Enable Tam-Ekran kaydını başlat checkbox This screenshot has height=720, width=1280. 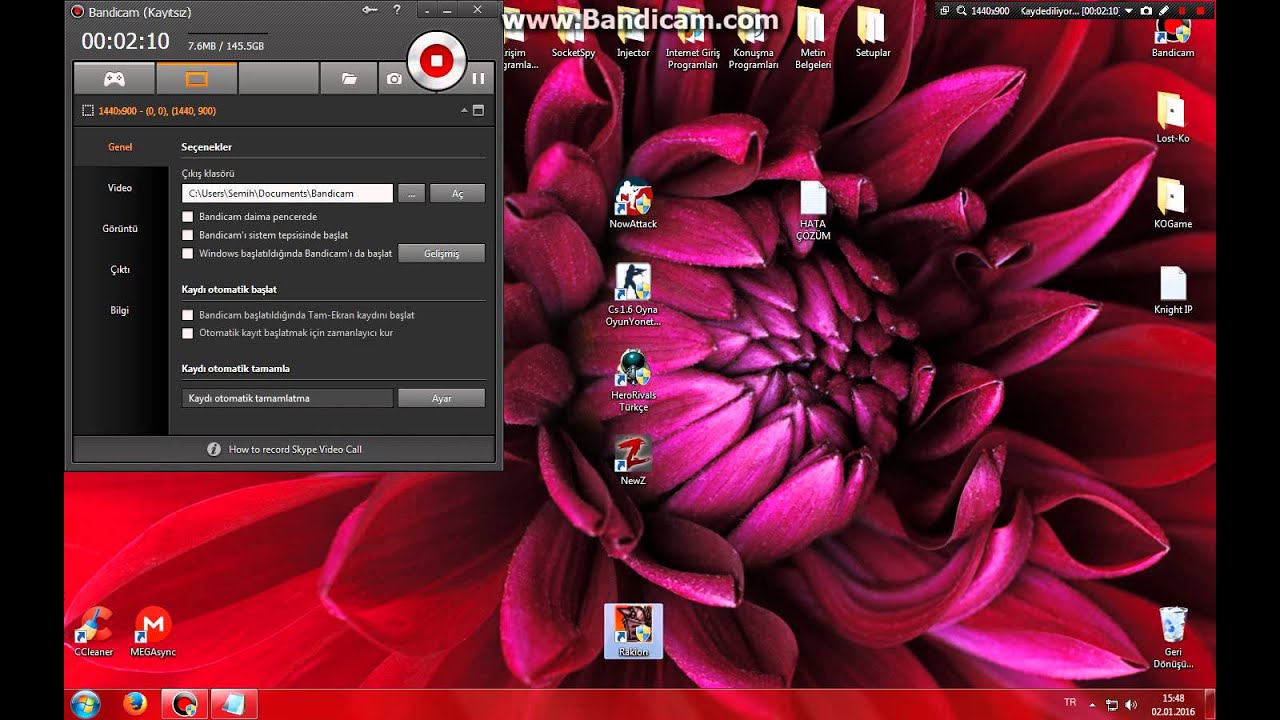(187, 315)
